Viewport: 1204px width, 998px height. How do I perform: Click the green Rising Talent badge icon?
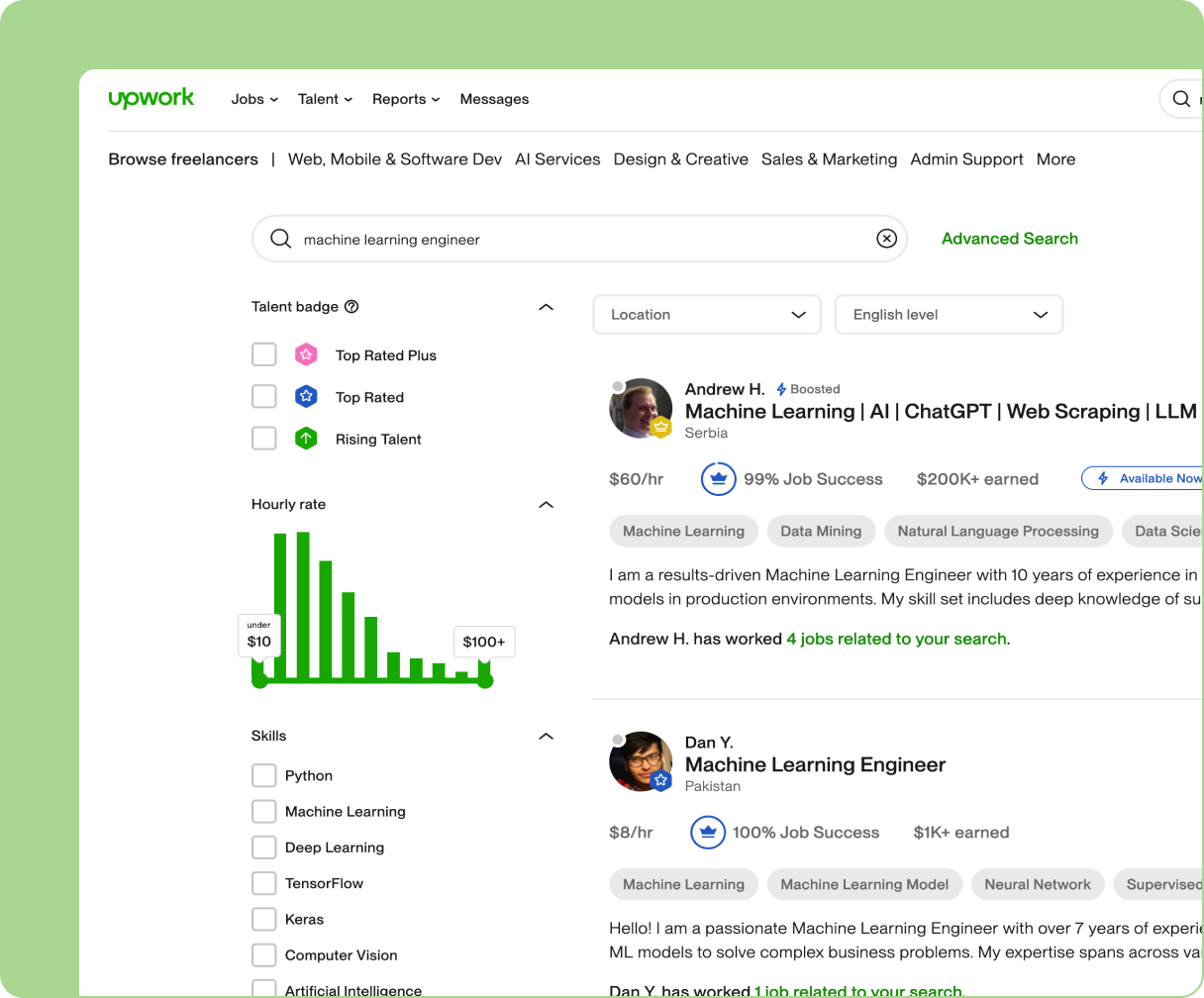(306, 439)
